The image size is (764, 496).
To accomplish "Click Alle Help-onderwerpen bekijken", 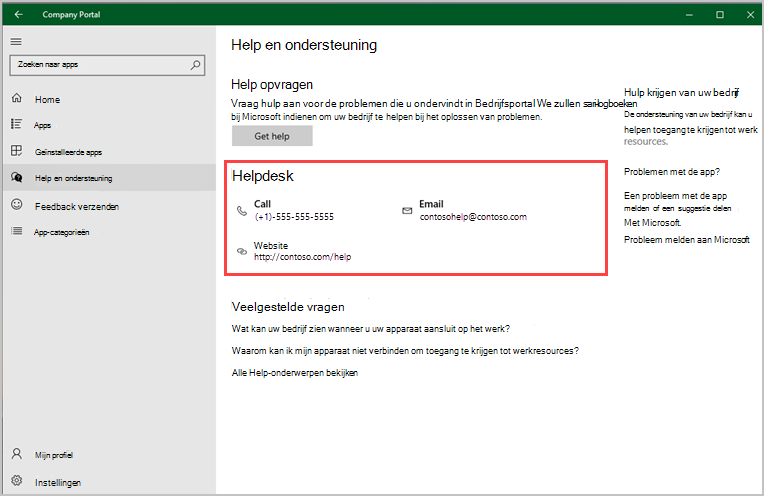I will click(295, 373).
